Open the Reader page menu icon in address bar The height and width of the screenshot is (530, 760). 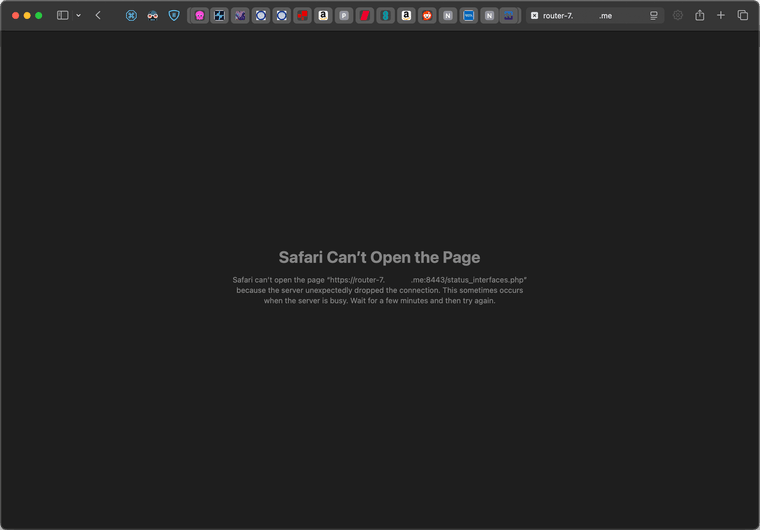point(653,16)
